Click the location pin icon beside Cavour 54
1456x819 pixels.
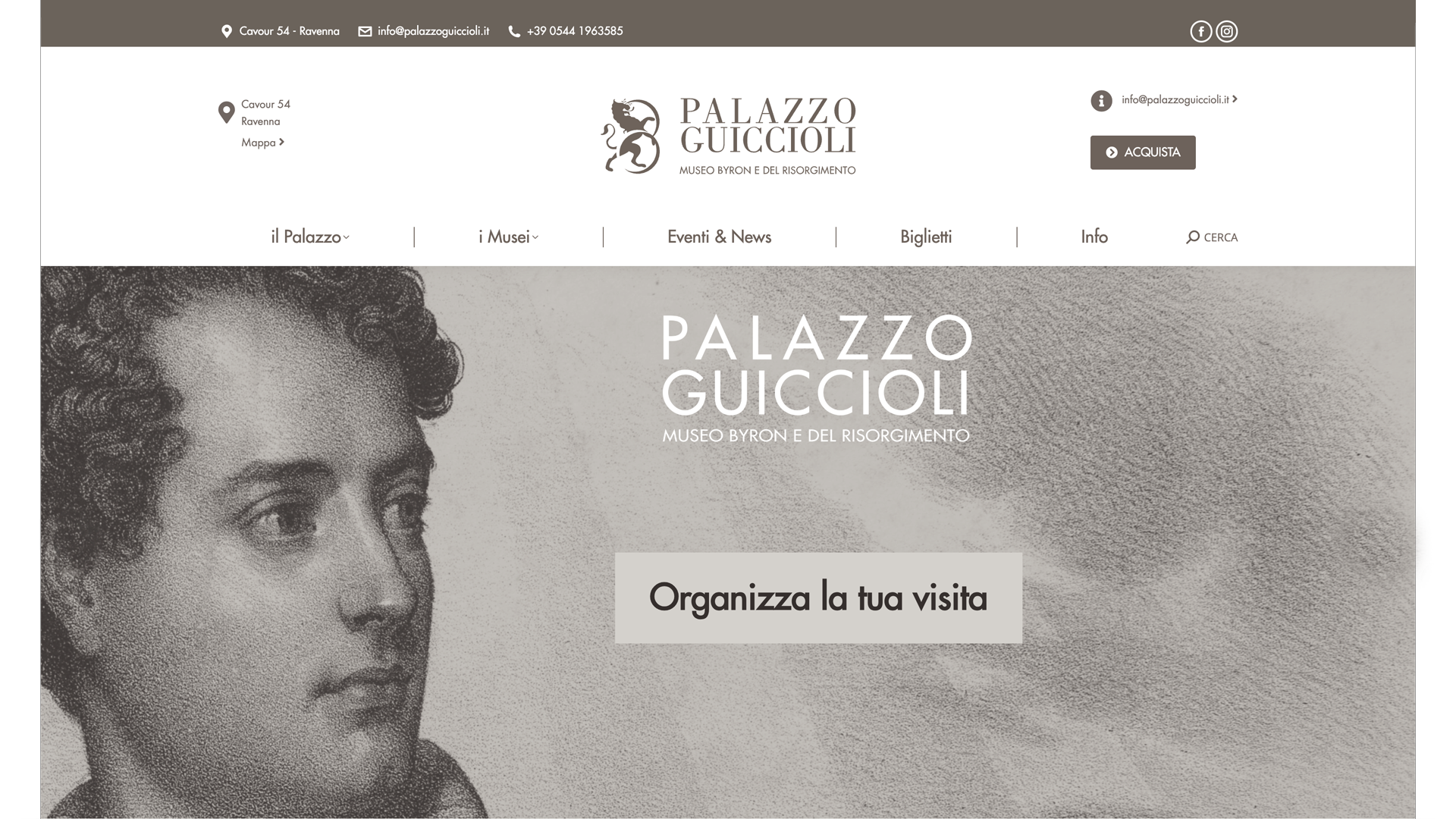pos(226,31)
